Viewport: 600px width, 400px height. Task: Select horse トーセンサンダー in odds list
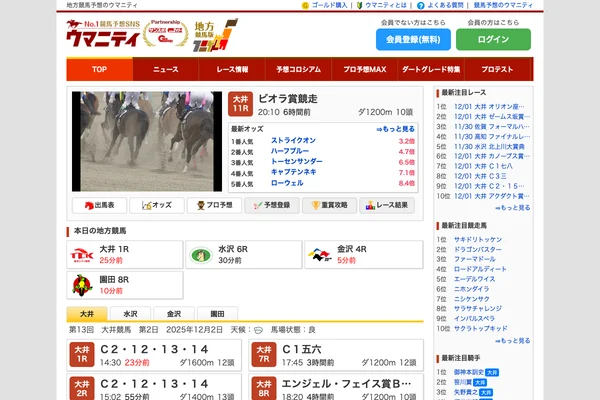297,162
